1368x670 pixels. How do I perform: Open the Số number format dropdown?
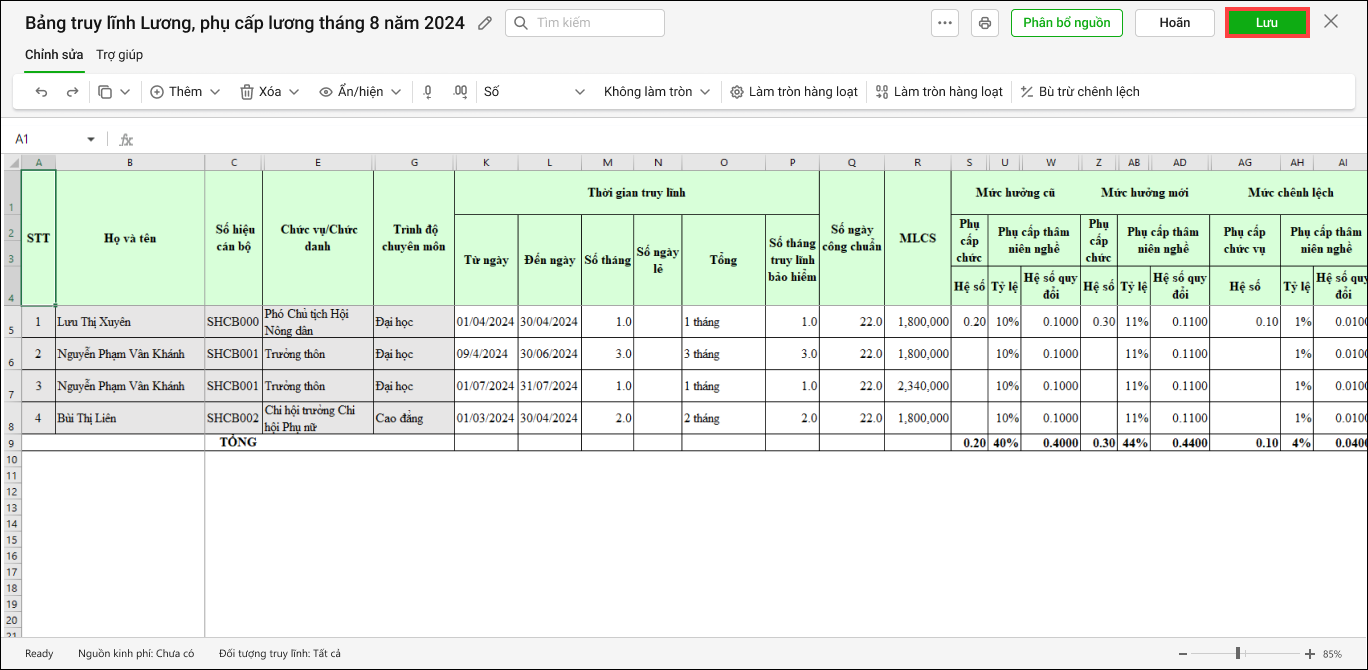(534, 92)
